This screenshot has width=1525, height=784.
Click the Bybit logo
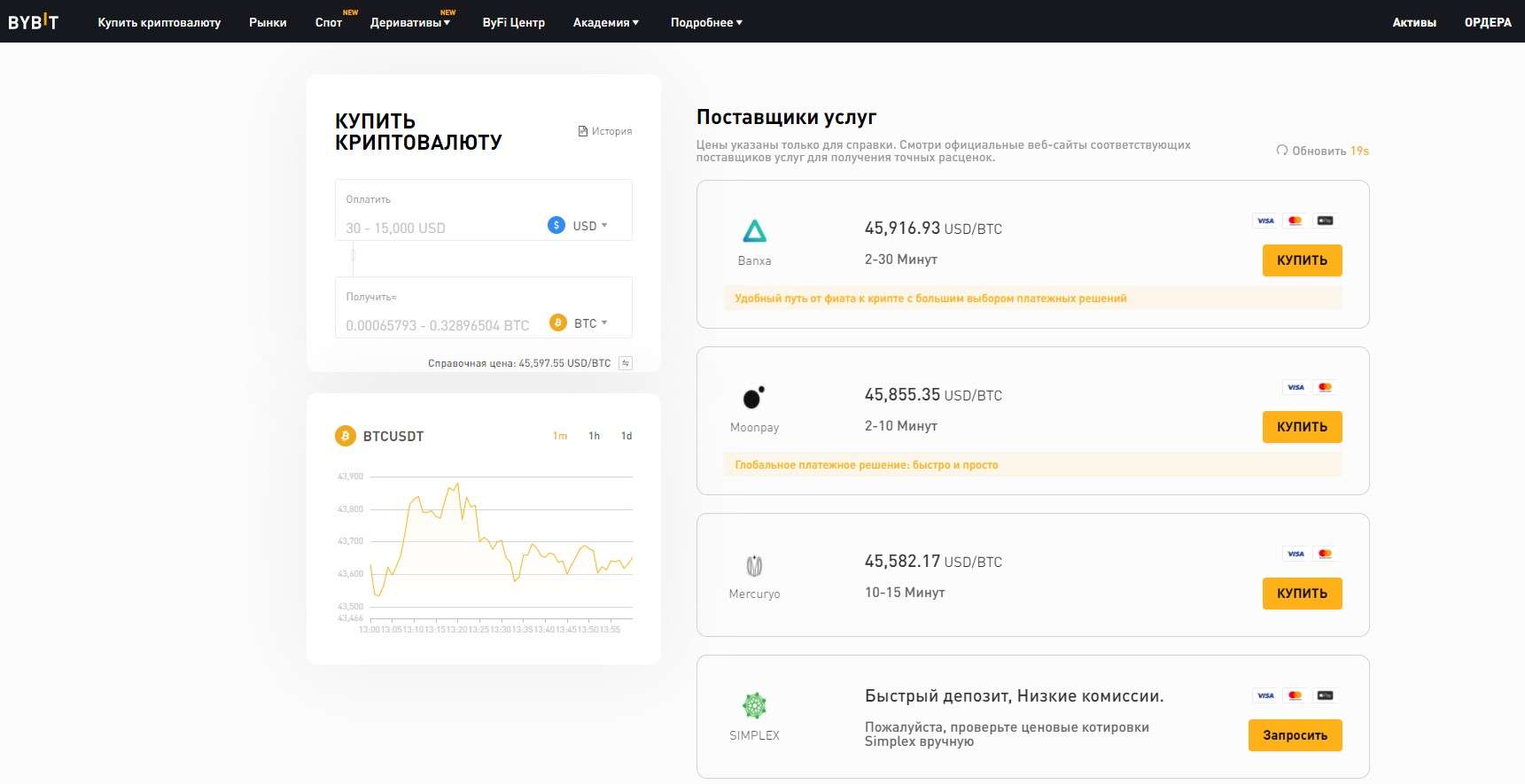pos(33,22)
